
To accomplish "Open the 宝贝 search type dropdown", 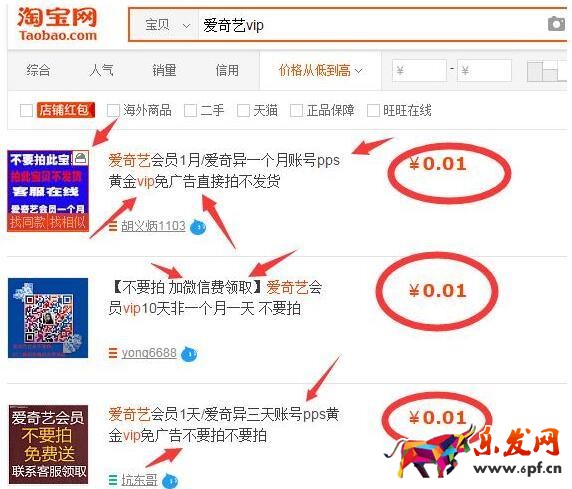I will pos(164,25).
